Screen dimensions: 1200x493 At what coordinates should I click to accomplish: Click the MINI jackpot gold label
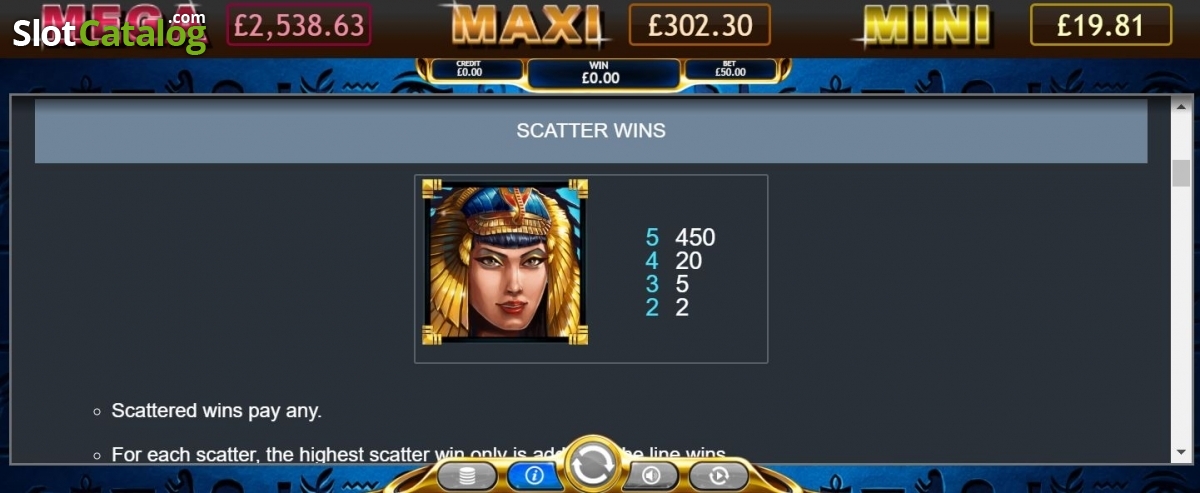(927, 26)
